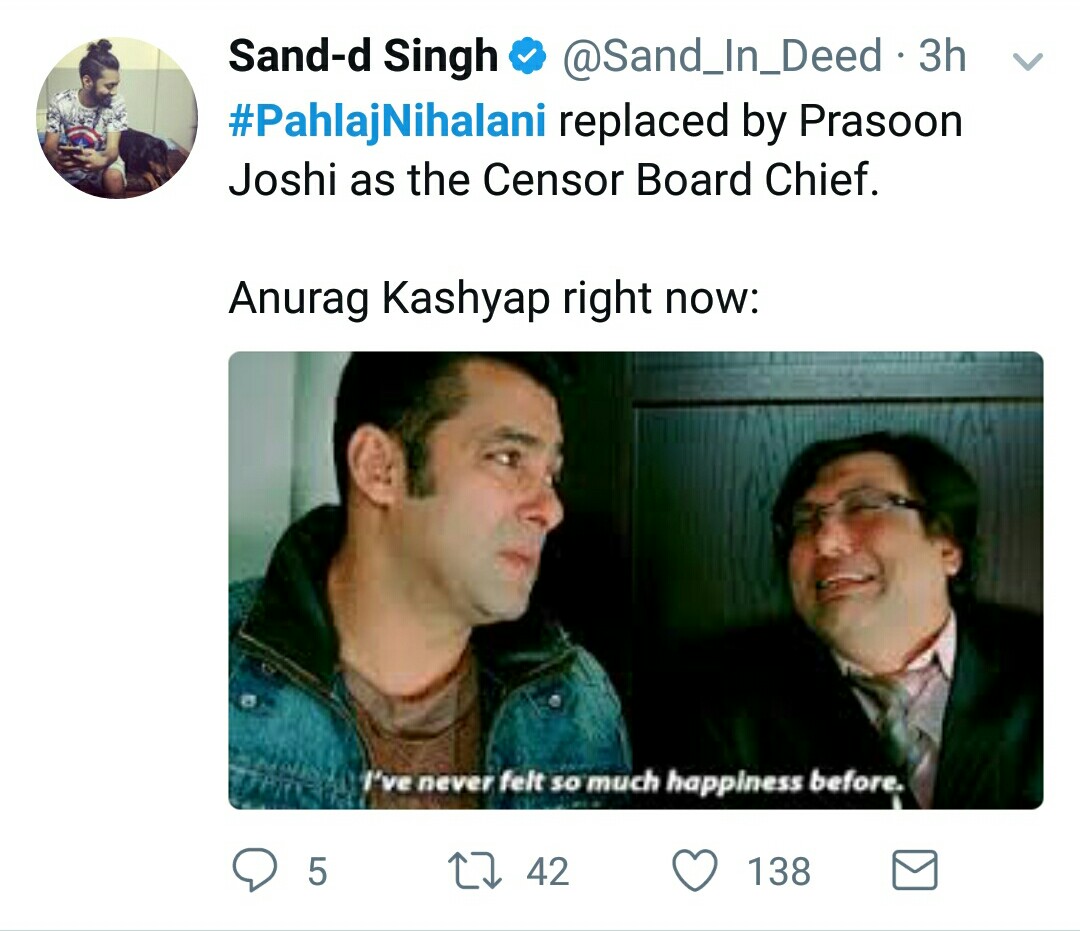Screen dimensions: 1080x931
Task: Click the Sand-d Singh display name
Action: coord(364,57)
